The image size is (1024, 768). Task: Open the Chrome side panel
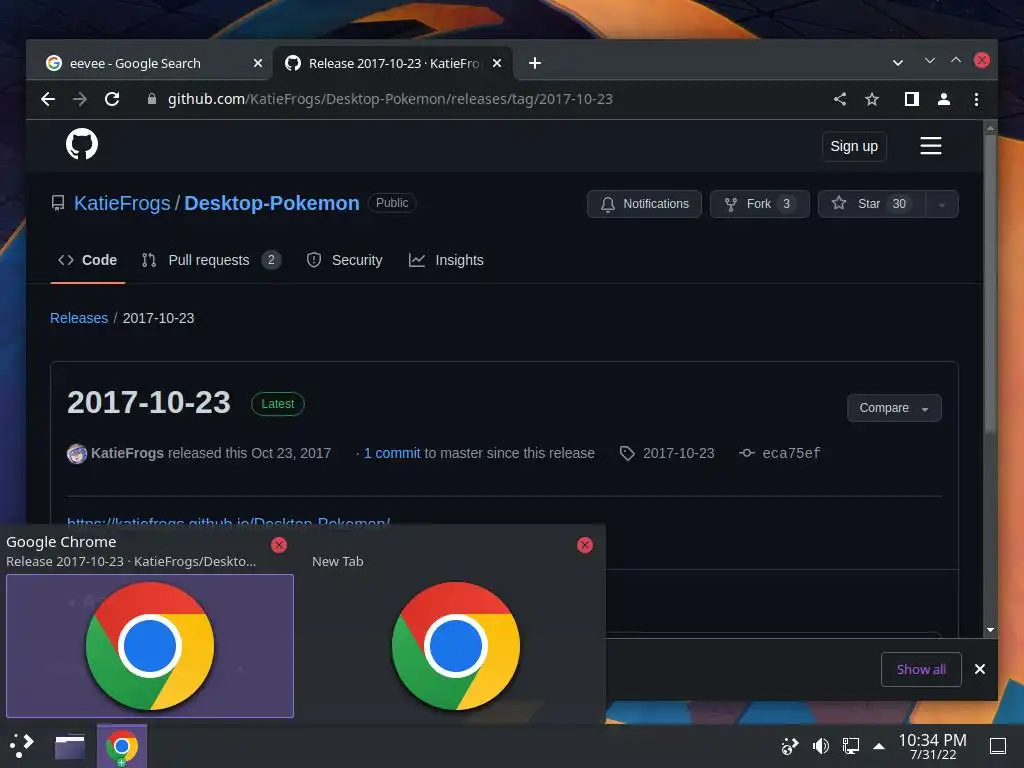[x=912, y=99]
